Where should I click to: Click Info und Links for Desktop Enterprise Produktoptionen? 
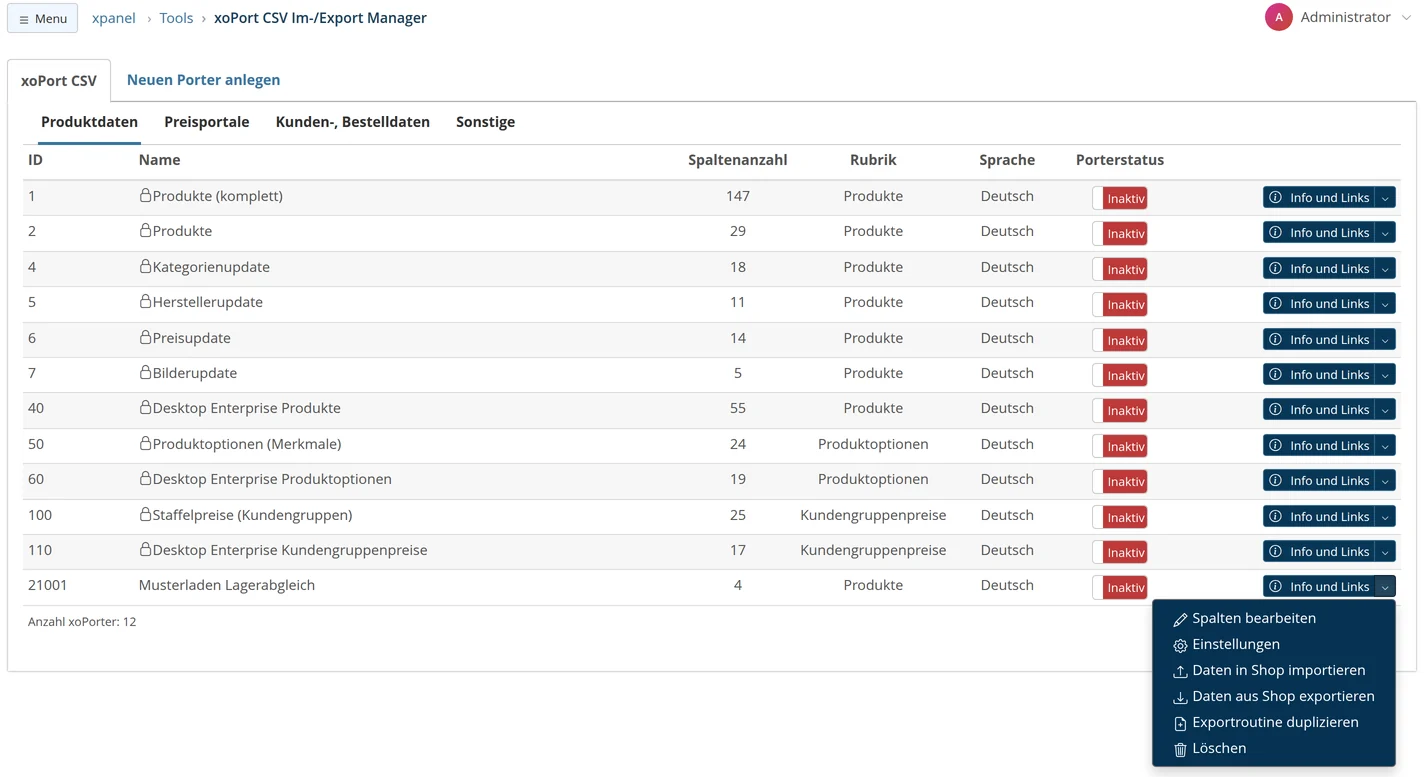(1319, 481)
